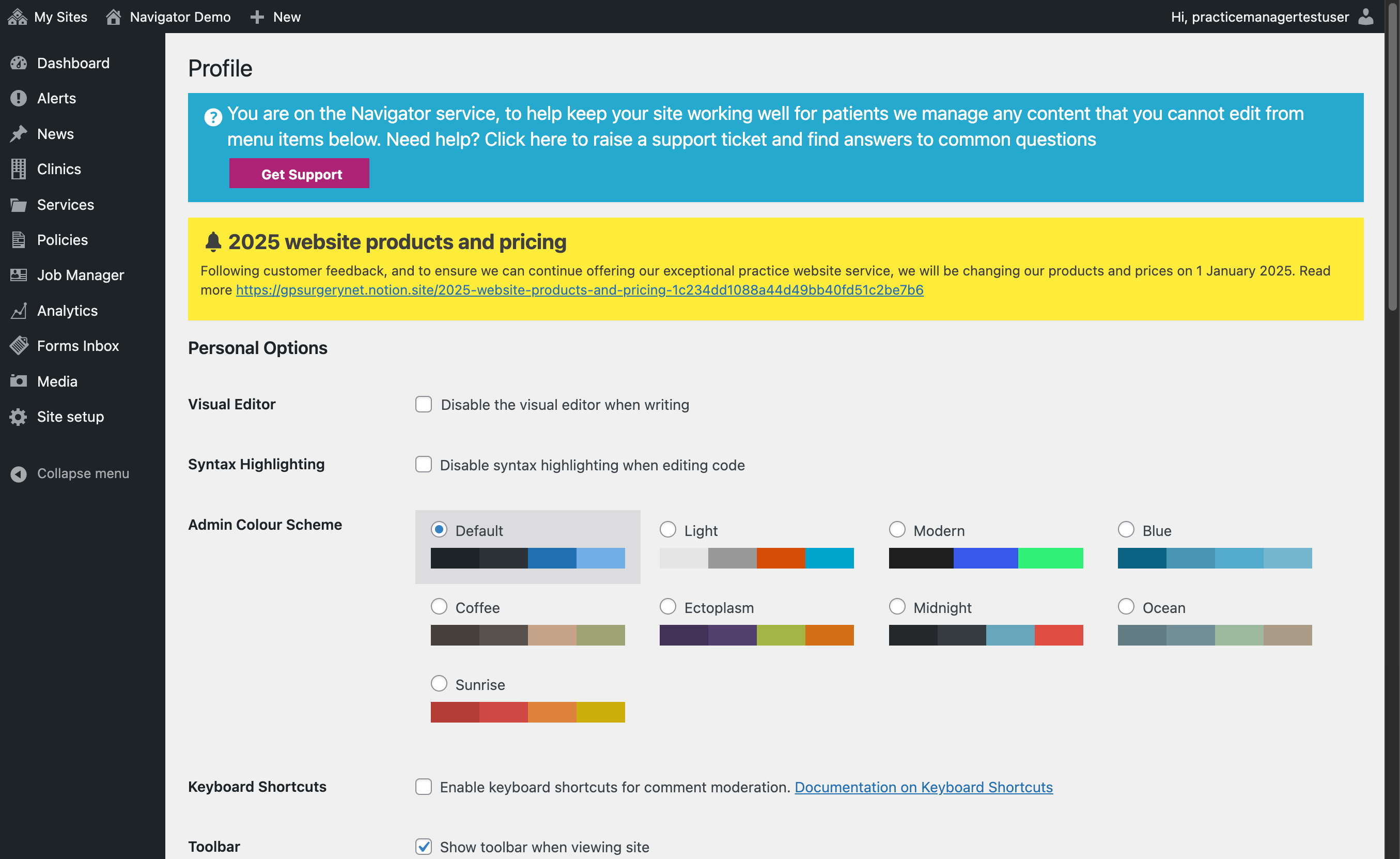Image resolution: width=1400 pixels, height=859 pixels.
Task: Select the Light colour scheme radio
Action: coord(667,529)
